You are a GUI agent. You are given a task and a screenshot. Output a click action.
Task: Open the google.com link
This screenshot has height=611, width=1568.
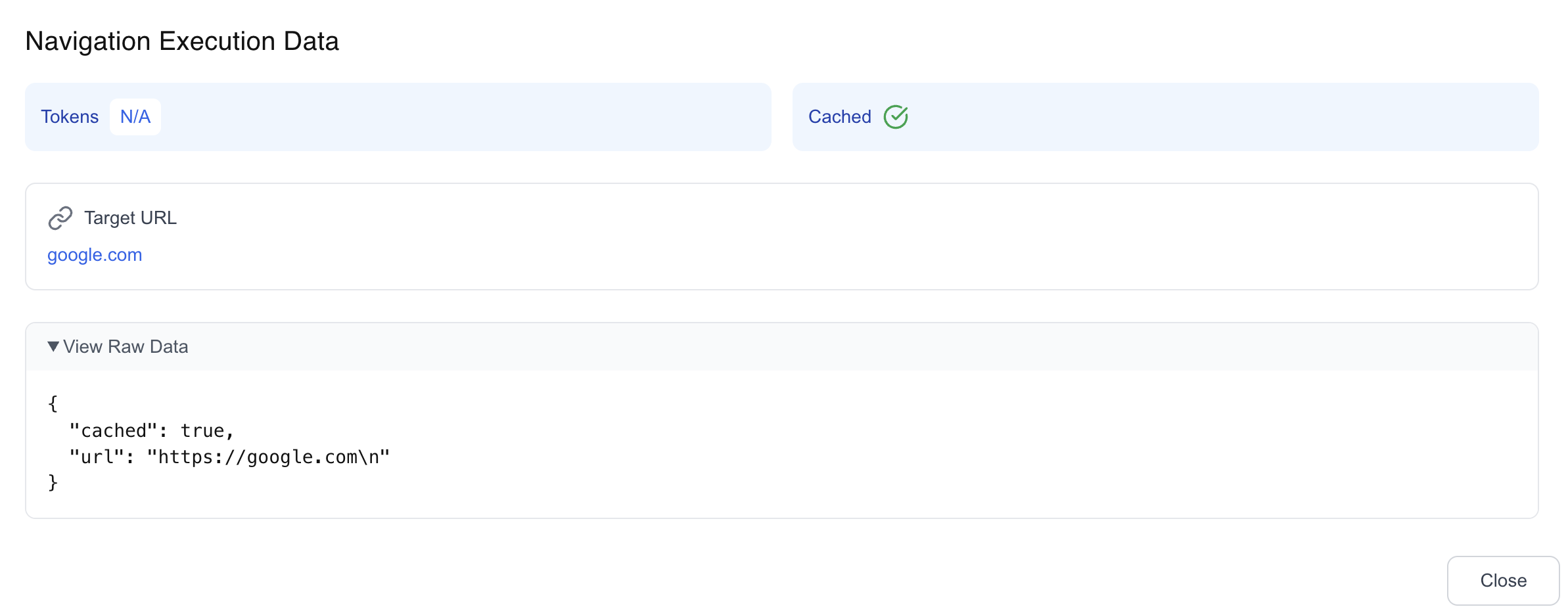pyautogui.click(x=95, y=255)
